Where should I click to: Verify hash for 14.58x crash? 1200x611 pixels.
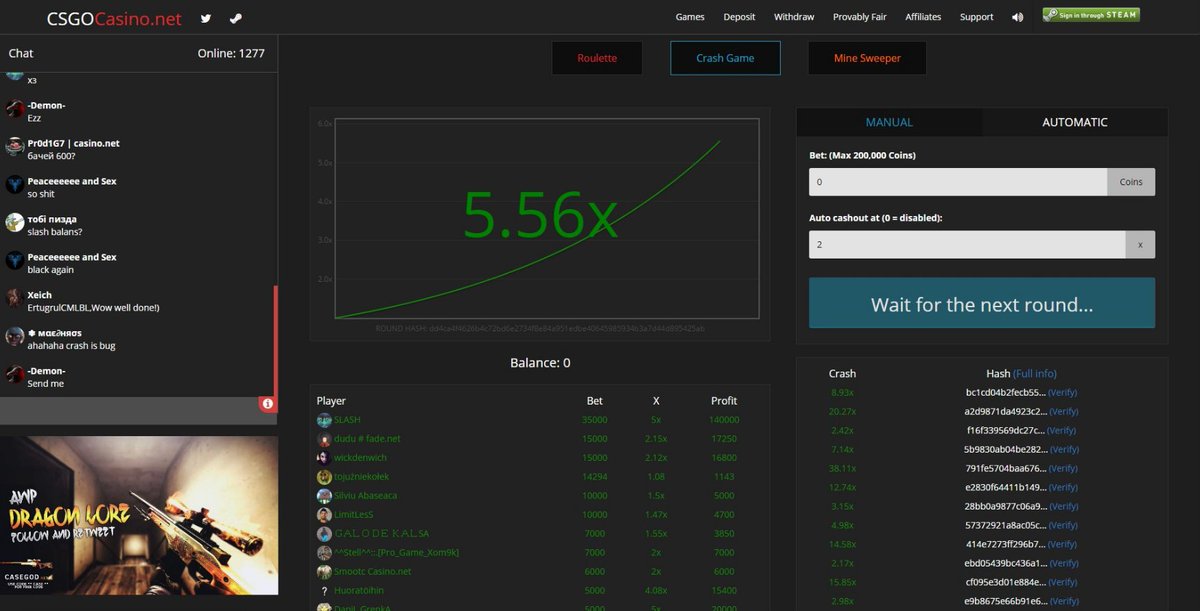click(1063, 544)
